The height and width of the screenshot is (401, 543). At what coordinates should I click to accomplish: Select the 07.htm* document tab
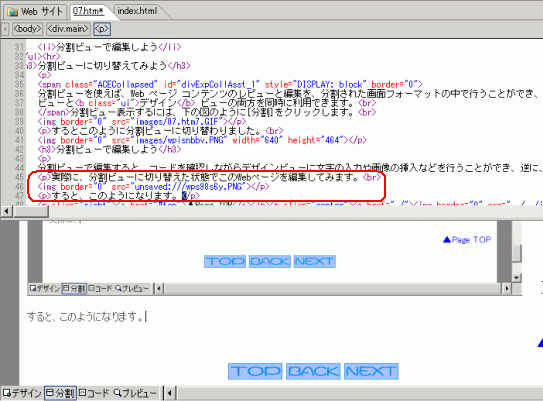coord(89,11)
